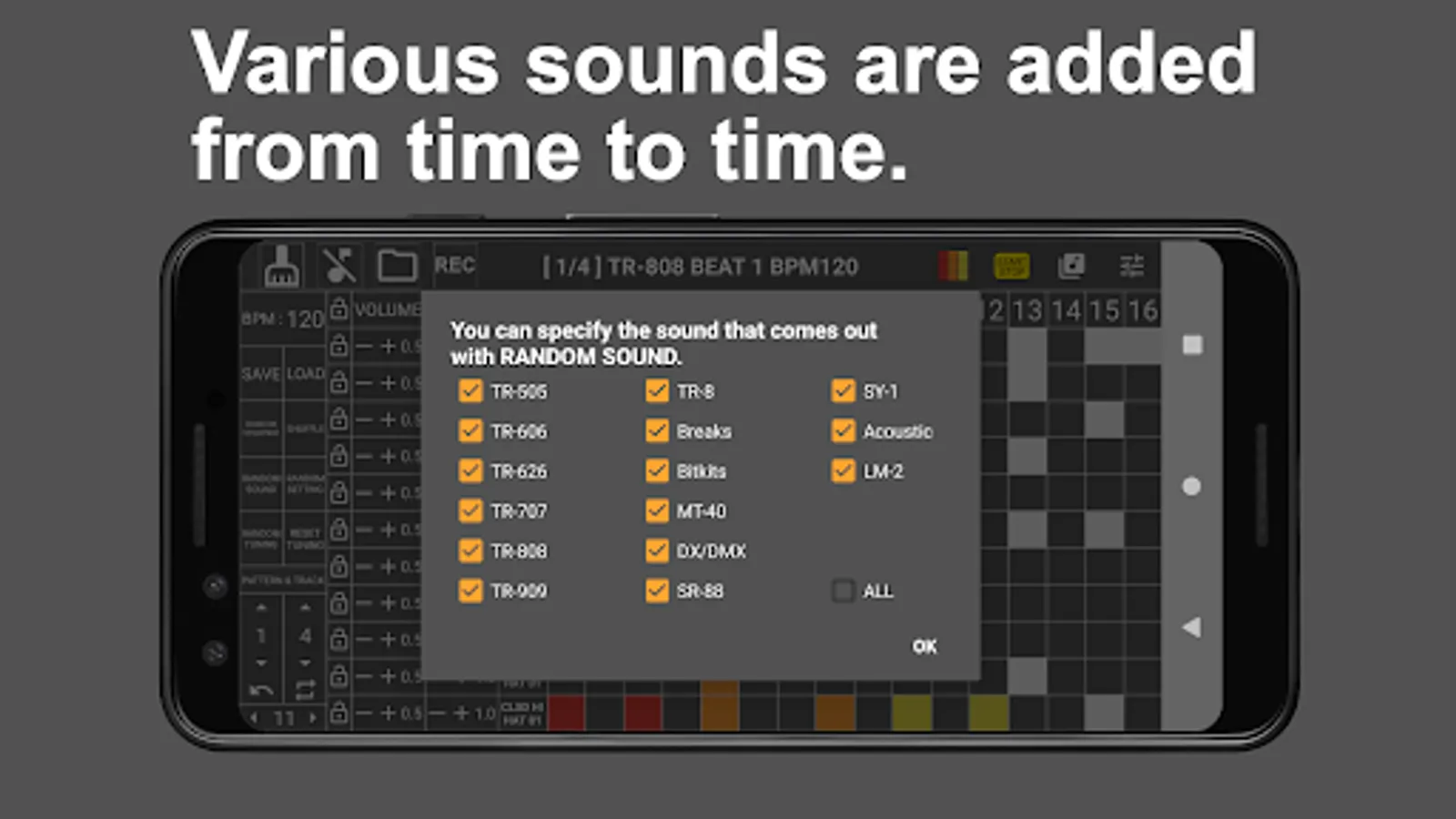Uncheck the Bitkits checkbox
The image size is (1456, 819).
click(x=657, y=471)
